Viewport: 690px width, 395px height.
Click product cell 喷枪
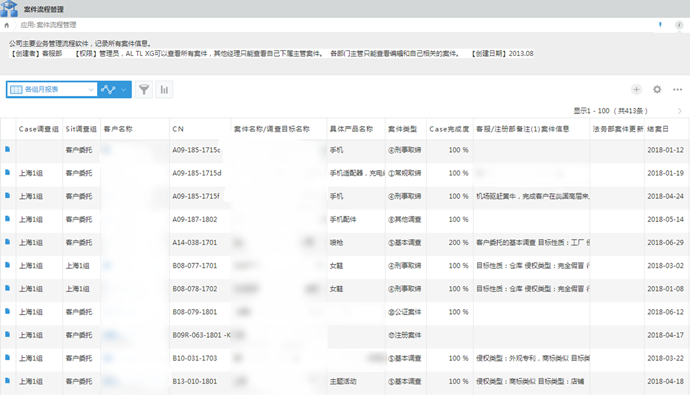[336, 242]
